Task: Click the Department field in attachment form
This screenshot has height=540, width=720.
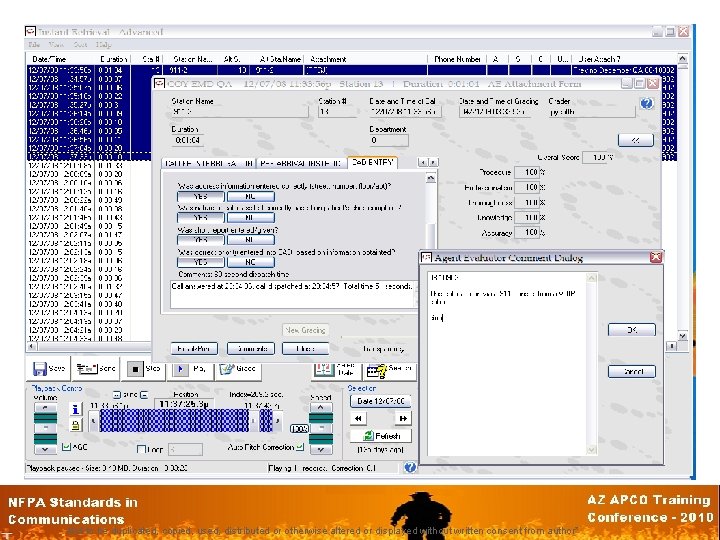Action: [x=388, y=140]
